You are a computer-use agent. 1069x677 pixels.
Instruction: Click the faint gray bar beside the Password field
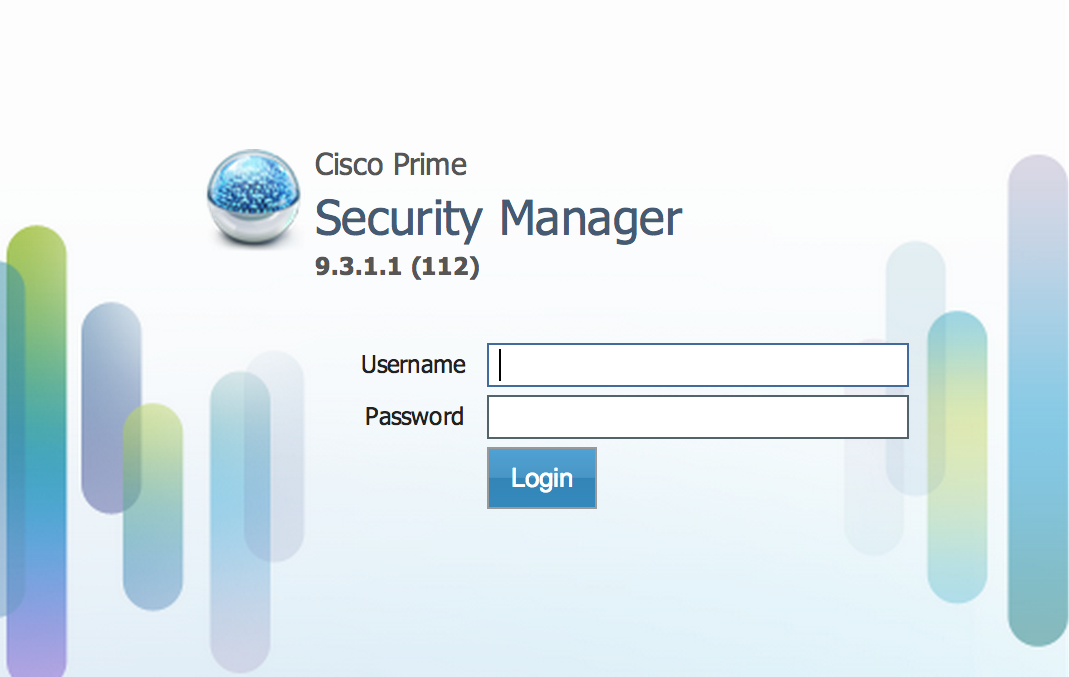(868, 500)
